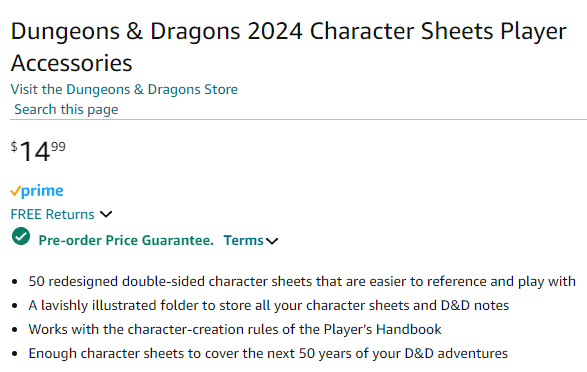The width and height of the screenshot is (587, 372).
Task: Click the divider line under Search this page
Action: point(298,120)
